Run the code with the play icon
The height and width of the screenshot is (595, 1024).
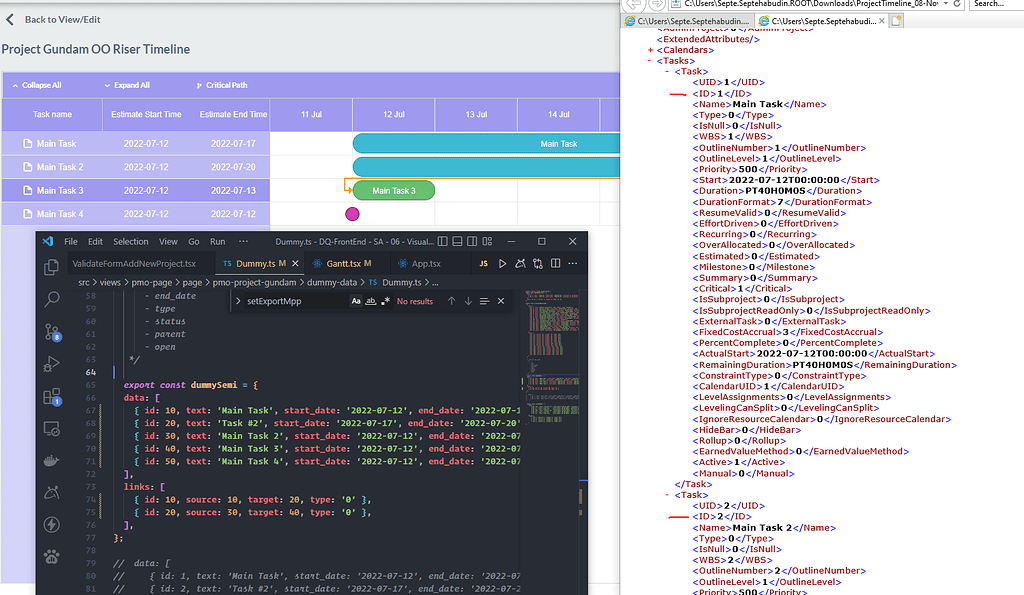502,264
